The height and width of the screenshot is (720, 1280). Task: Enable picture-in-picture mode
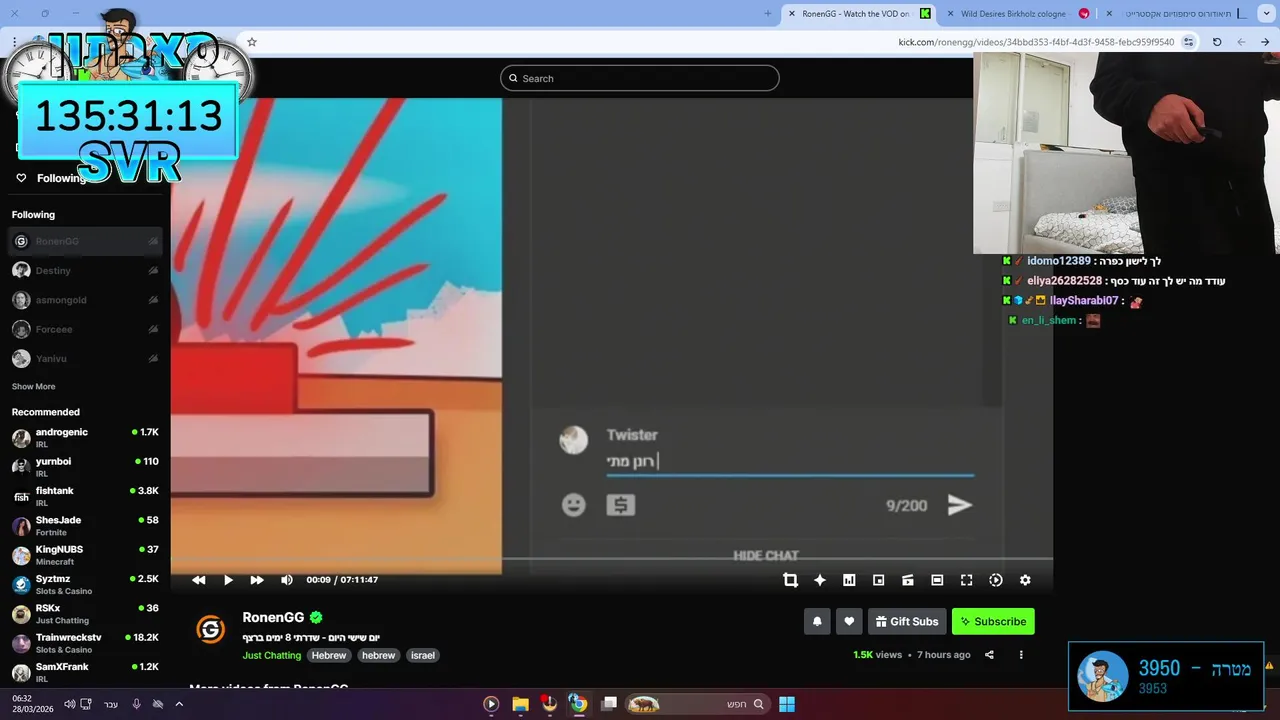pyautogui.click(x=878, y=580)
